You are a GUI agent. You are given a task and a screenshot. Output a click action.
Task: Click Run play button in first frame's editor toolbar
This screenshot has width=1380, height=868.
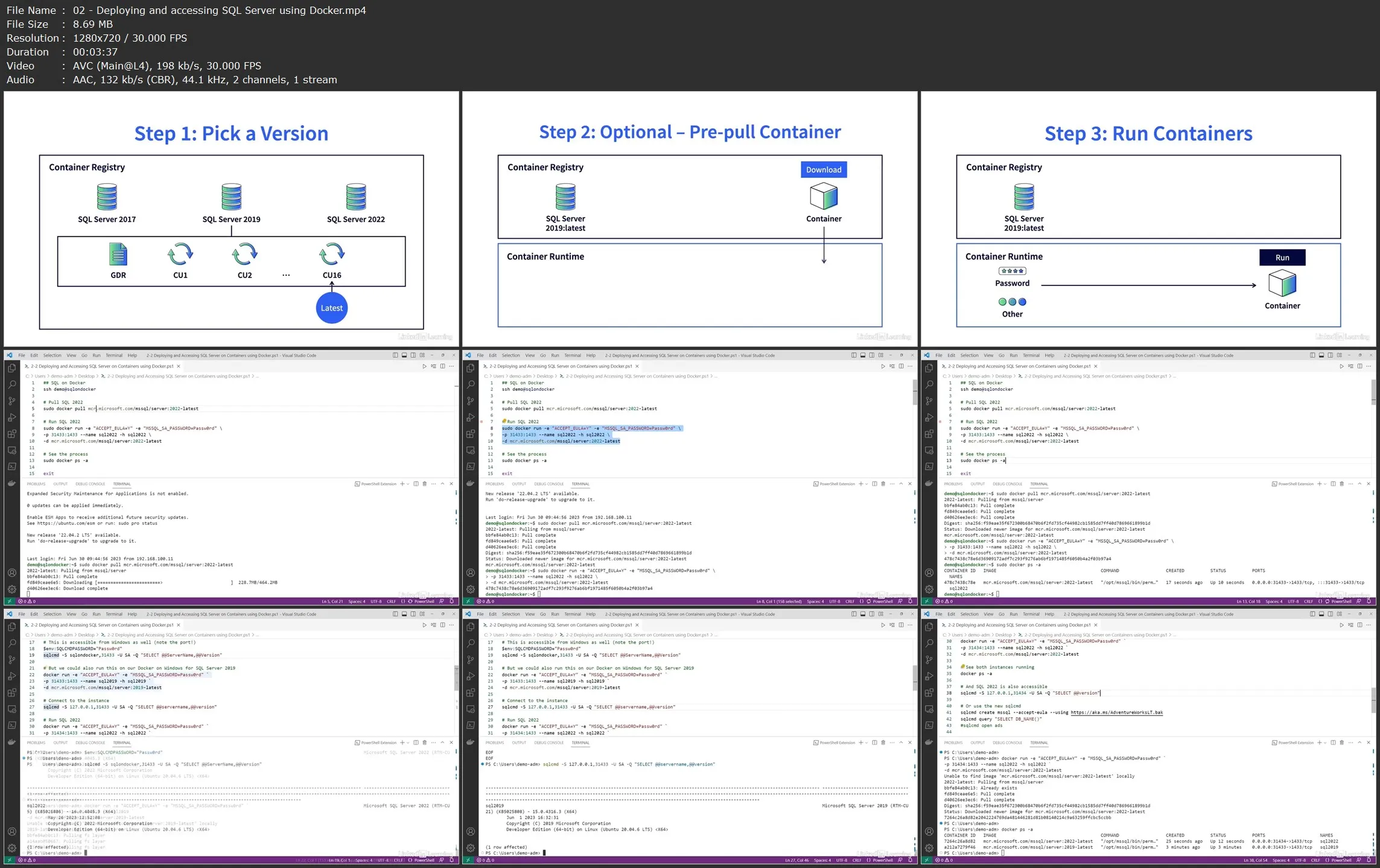click(x=424, y=366)
